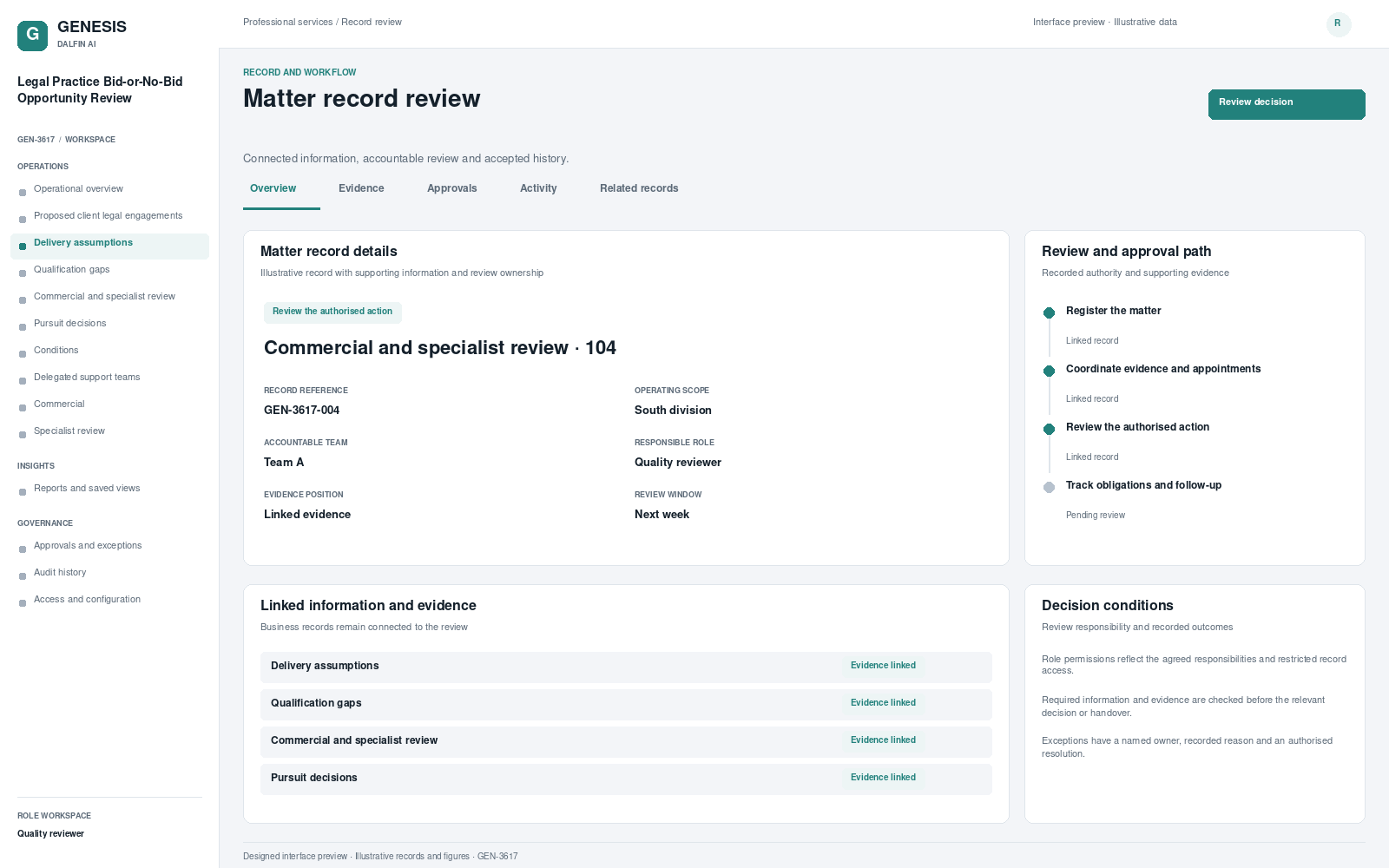The height and width of the screenshot is (868, 1389).
Task: Open Approvals and exceptions
Action: point(109,546)
